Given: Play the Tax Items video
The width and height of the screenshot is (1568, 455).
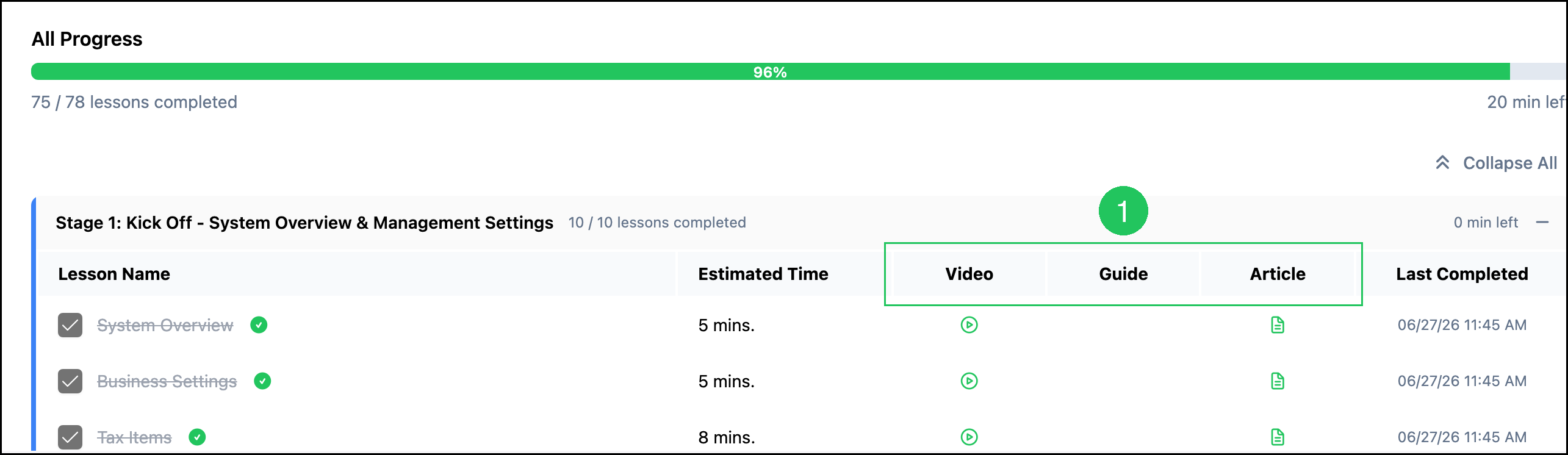Looking at the screenshot, I should tap(969, 437).
